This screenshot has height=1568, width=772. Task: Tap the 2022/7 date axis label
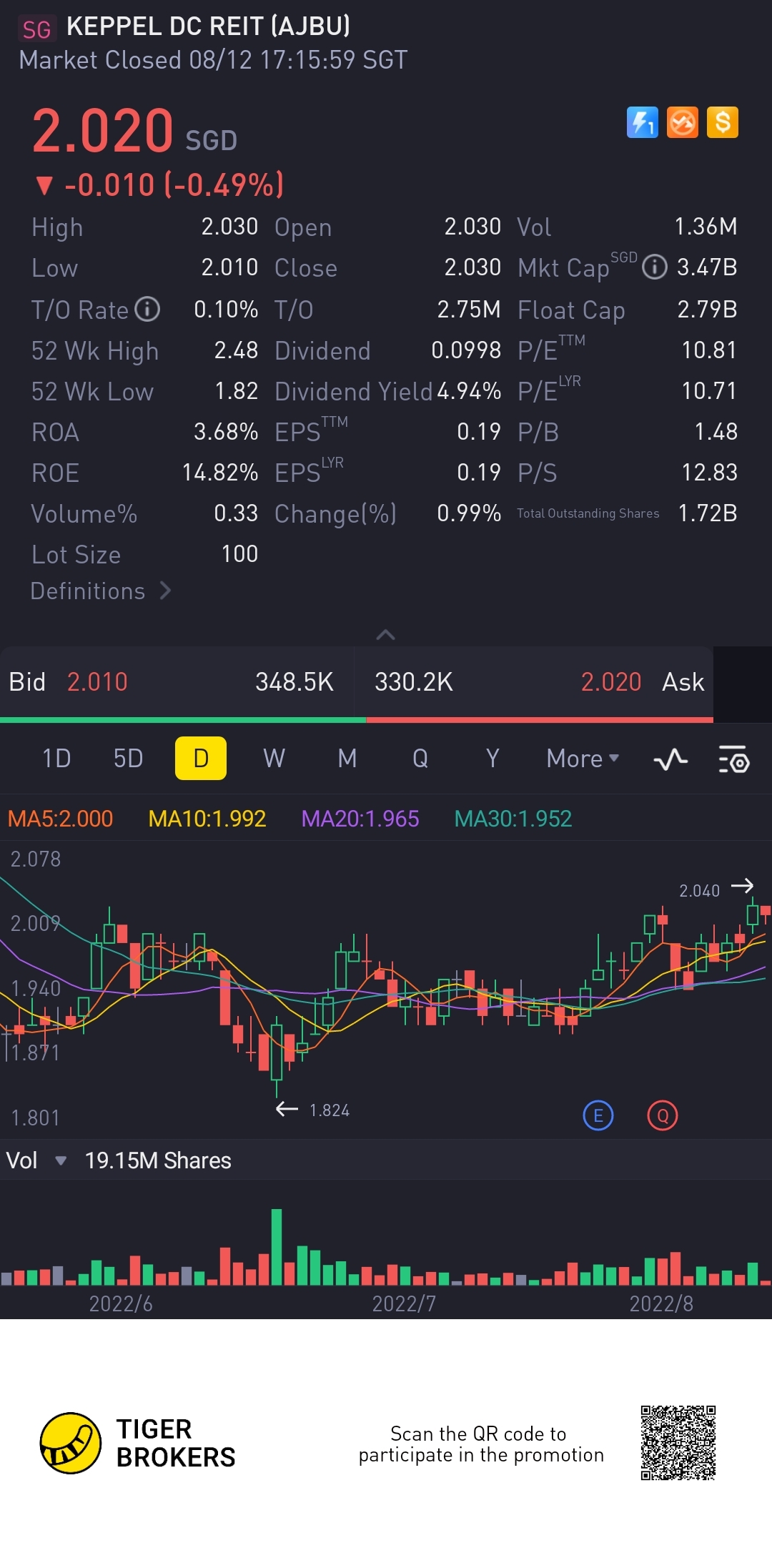click(404, 1303)
